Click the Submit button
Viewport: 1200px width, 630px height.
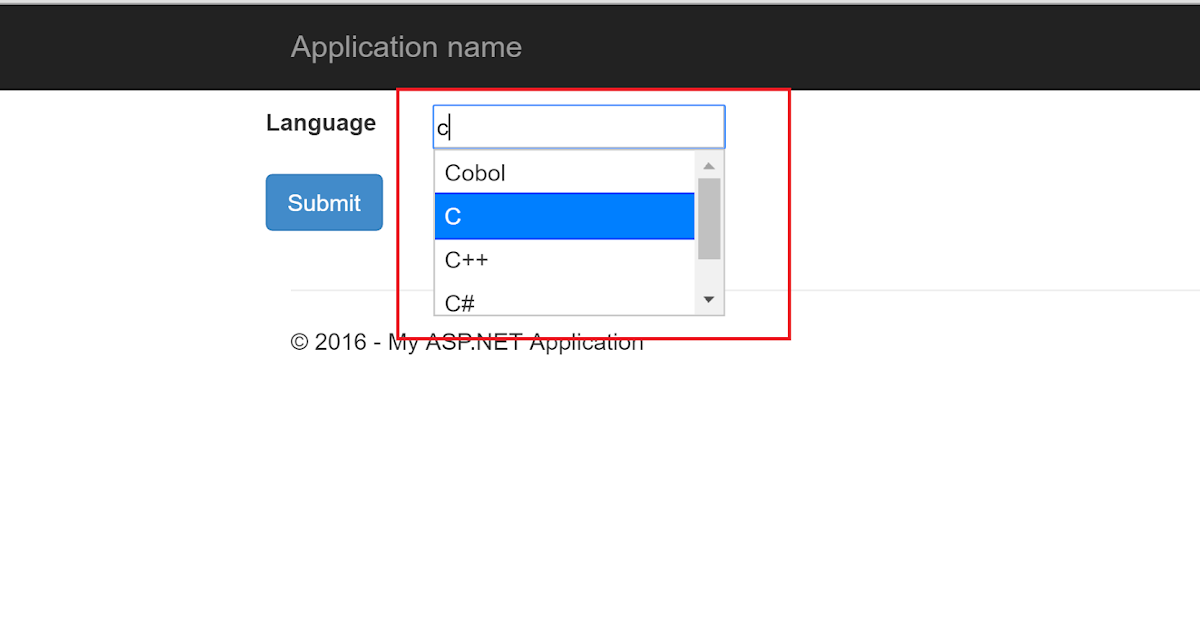pyautogui.click(x=324, y=202)
